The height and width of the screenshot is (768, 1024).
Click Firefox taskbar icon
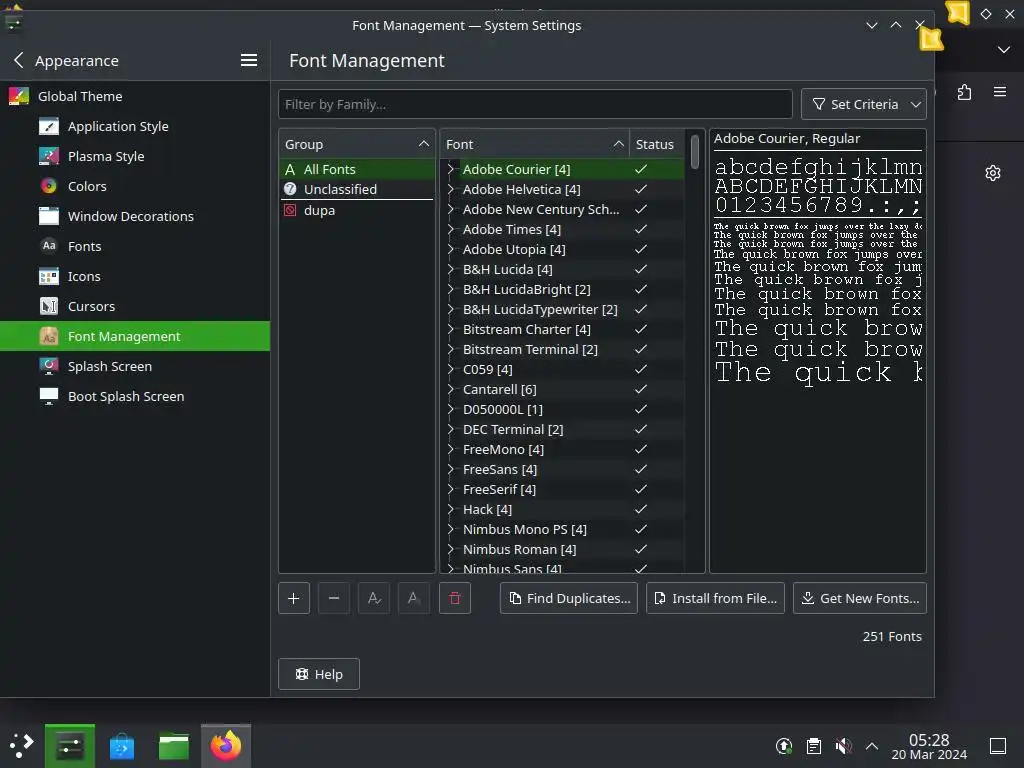click(x=226, y=746)
